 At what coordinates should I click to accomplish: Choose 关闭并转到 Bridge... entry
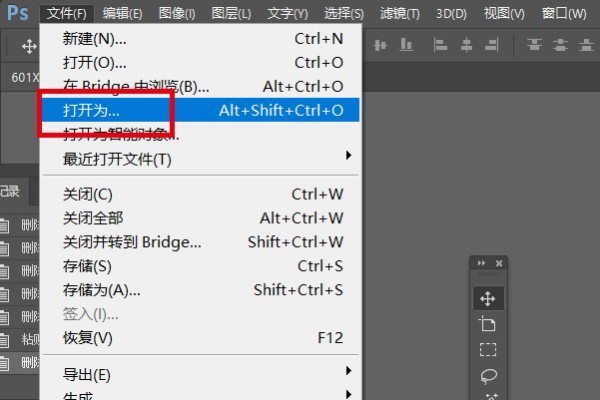tap(201, 242)
